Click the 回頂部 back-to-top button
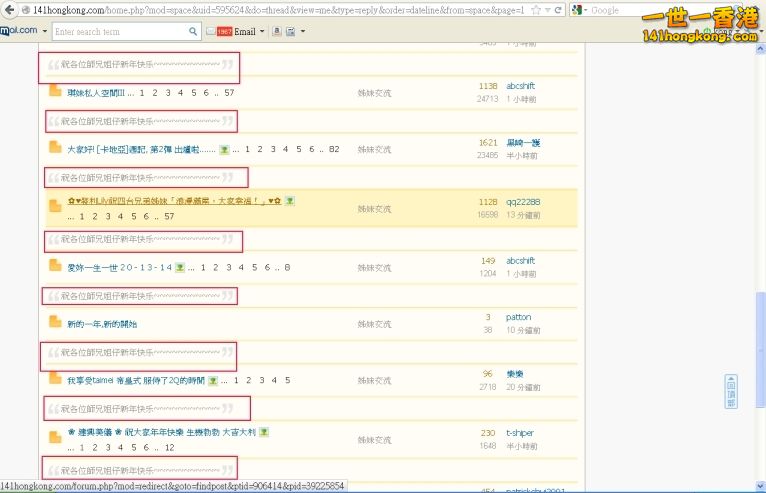 pyautogui.click(x=731, y=391)
